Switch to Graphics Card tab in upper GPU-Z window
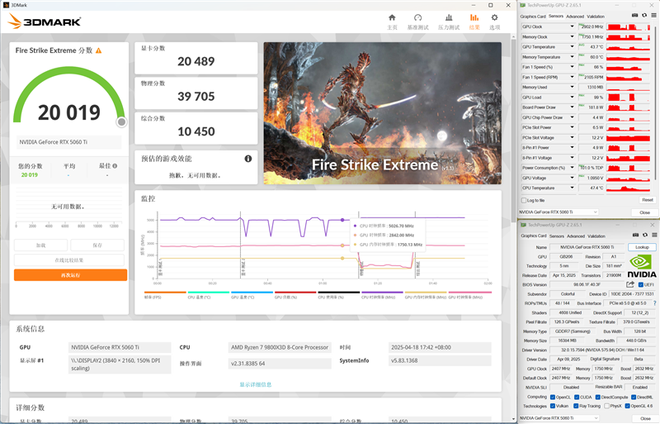The height and width of the screenshot is (424, 660). (x=533, y=16)
